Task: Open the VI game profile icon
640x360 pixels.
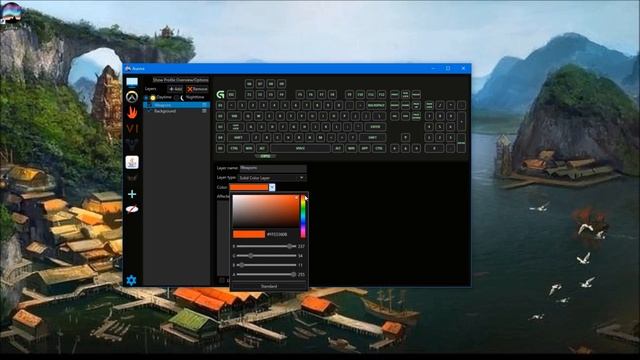Action: pyautogui.click(x=132, y=129)
